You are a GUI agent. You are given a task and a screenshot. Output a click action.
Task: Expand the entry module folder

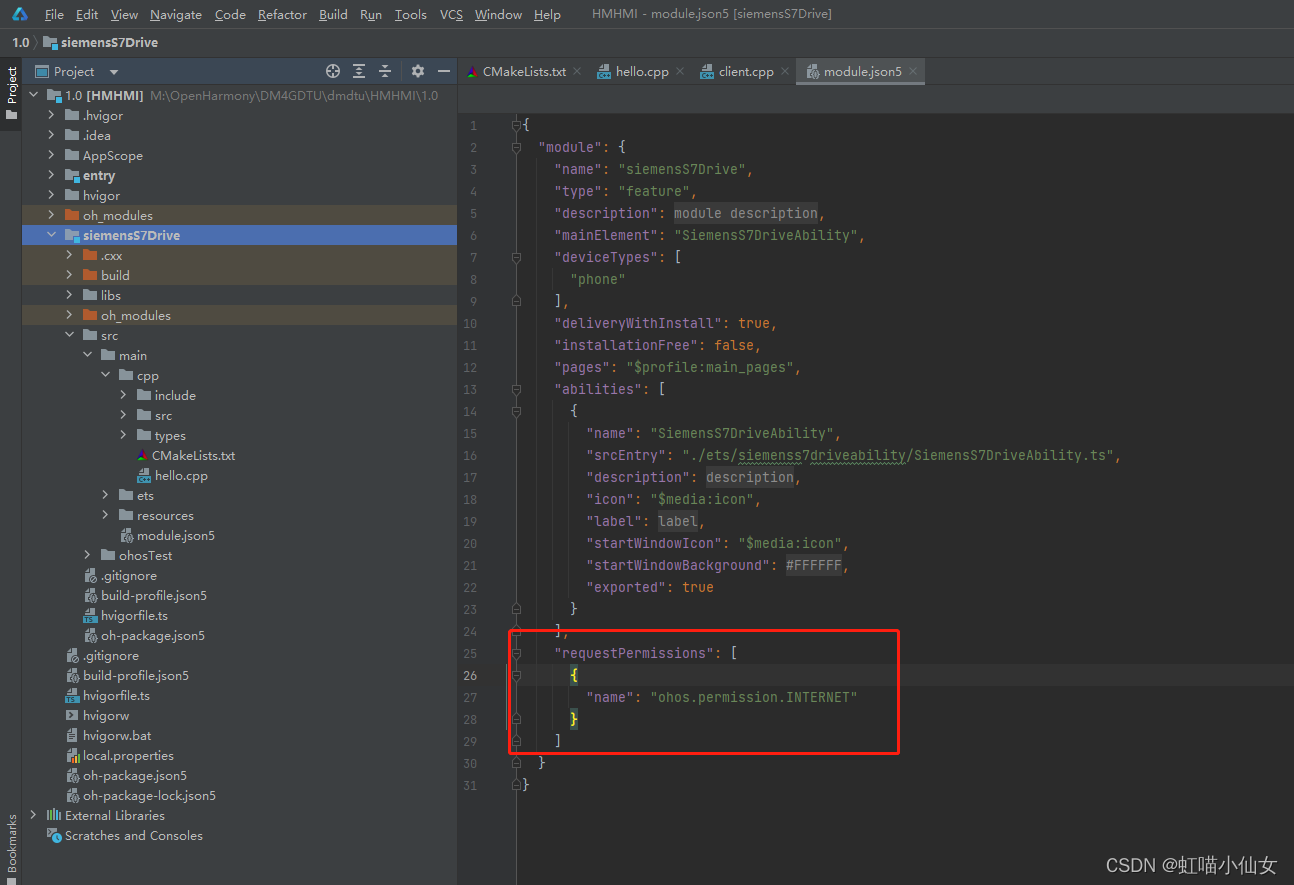click(x=52, y=175)
